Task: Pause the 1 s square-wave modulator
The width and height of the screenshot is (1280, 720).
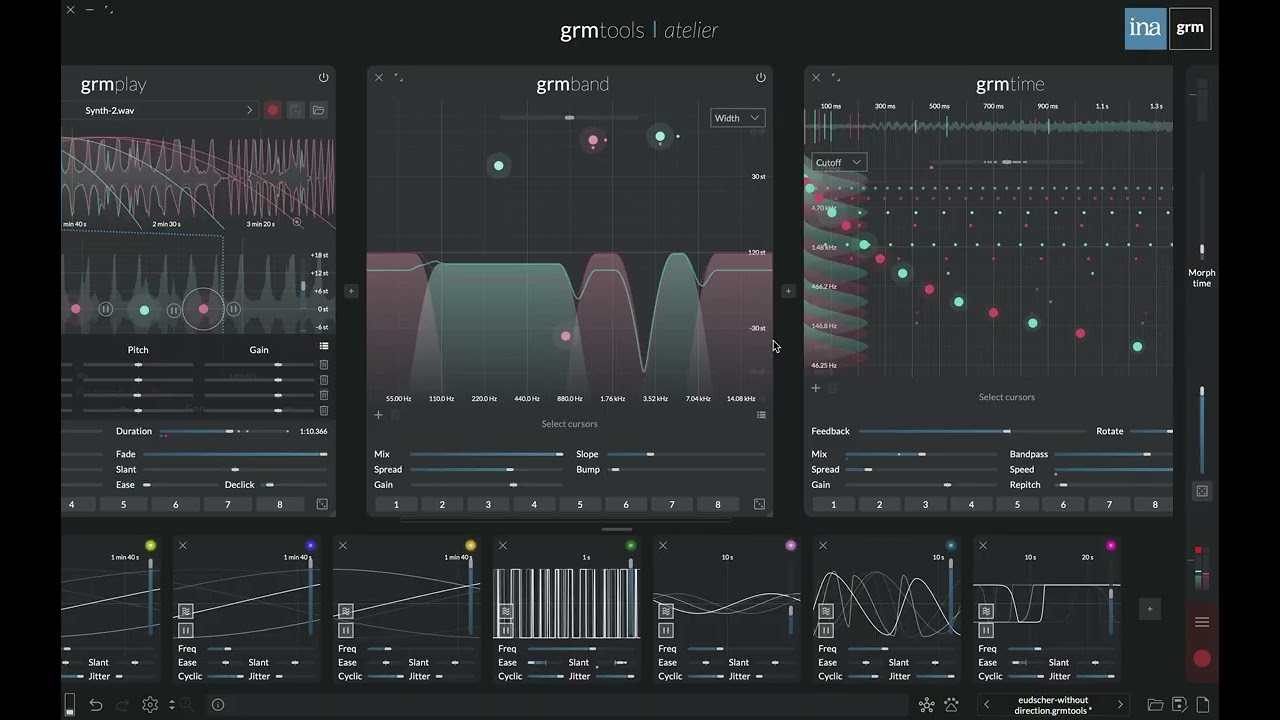Action: [x=505, y=630]
